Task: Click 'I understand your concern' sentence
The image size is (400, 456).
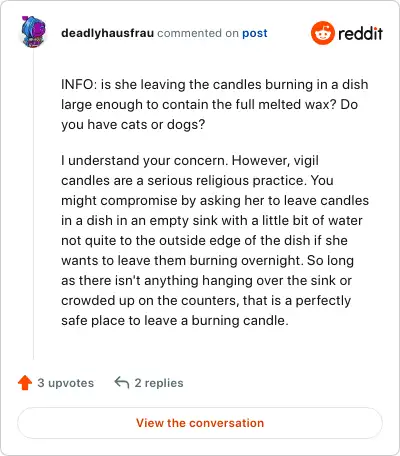Action: [145, 160]
